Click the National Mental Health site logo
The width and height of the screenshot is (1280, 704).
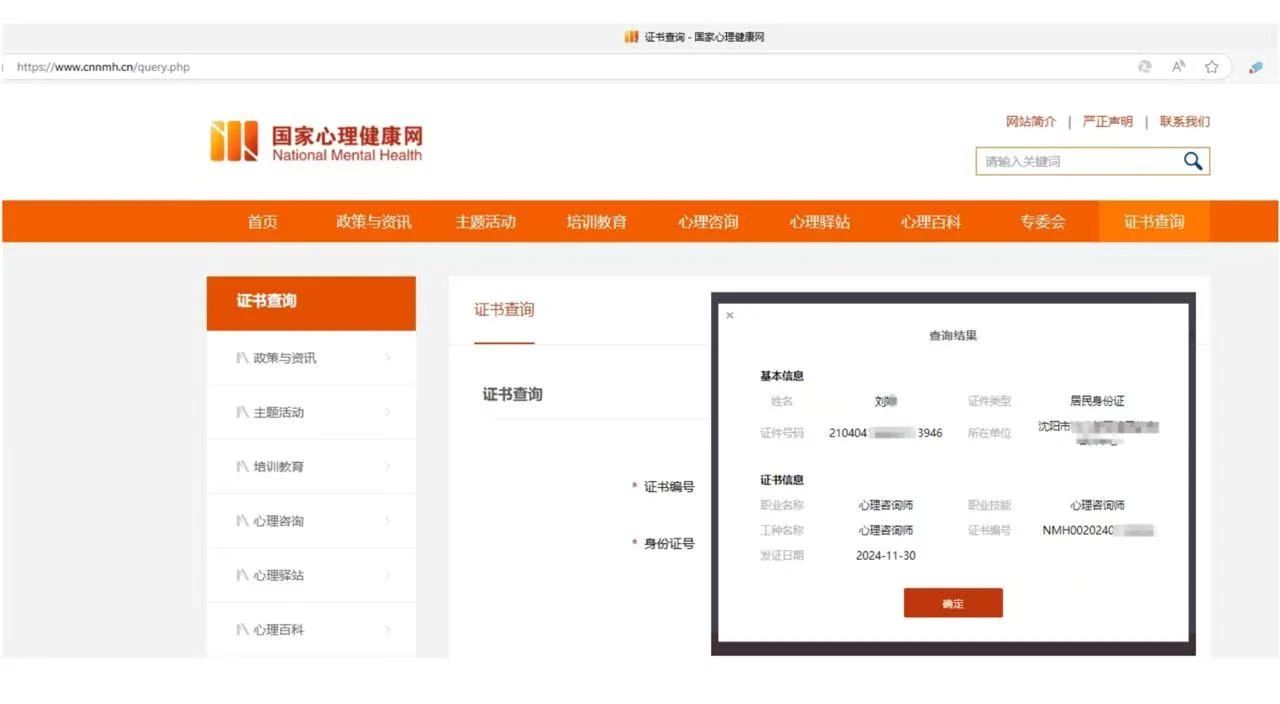(316, 142)
